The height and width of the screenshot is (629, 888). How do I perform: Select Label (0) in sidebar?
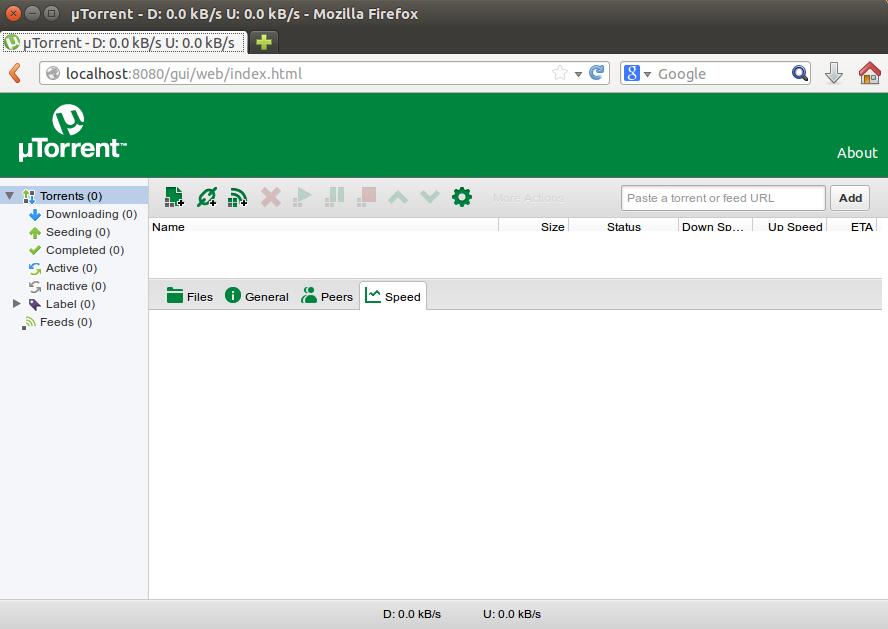pos(70,305)
